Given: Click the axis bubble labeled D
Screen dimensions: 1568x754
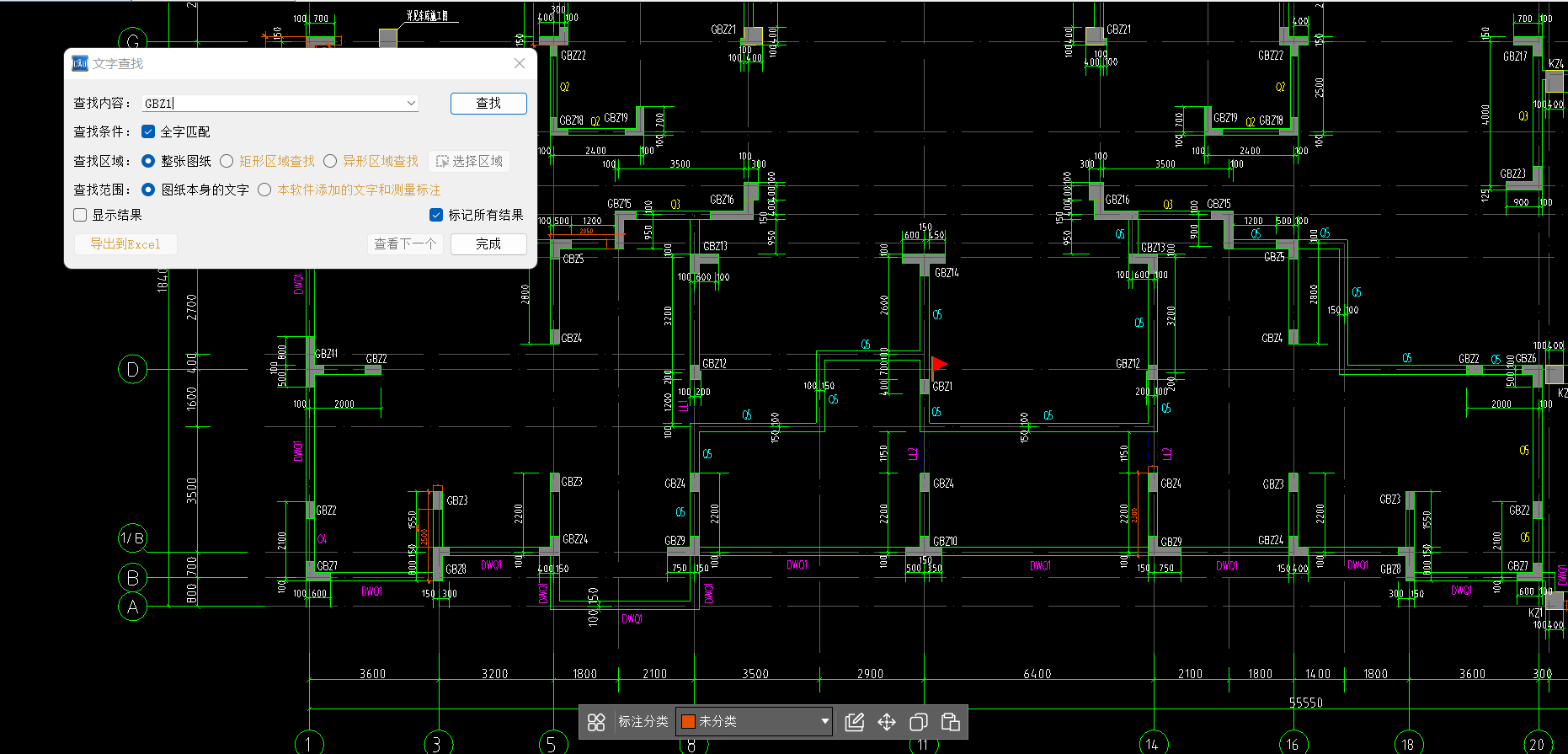Looking at the screenshot, I should click(133, 369).
